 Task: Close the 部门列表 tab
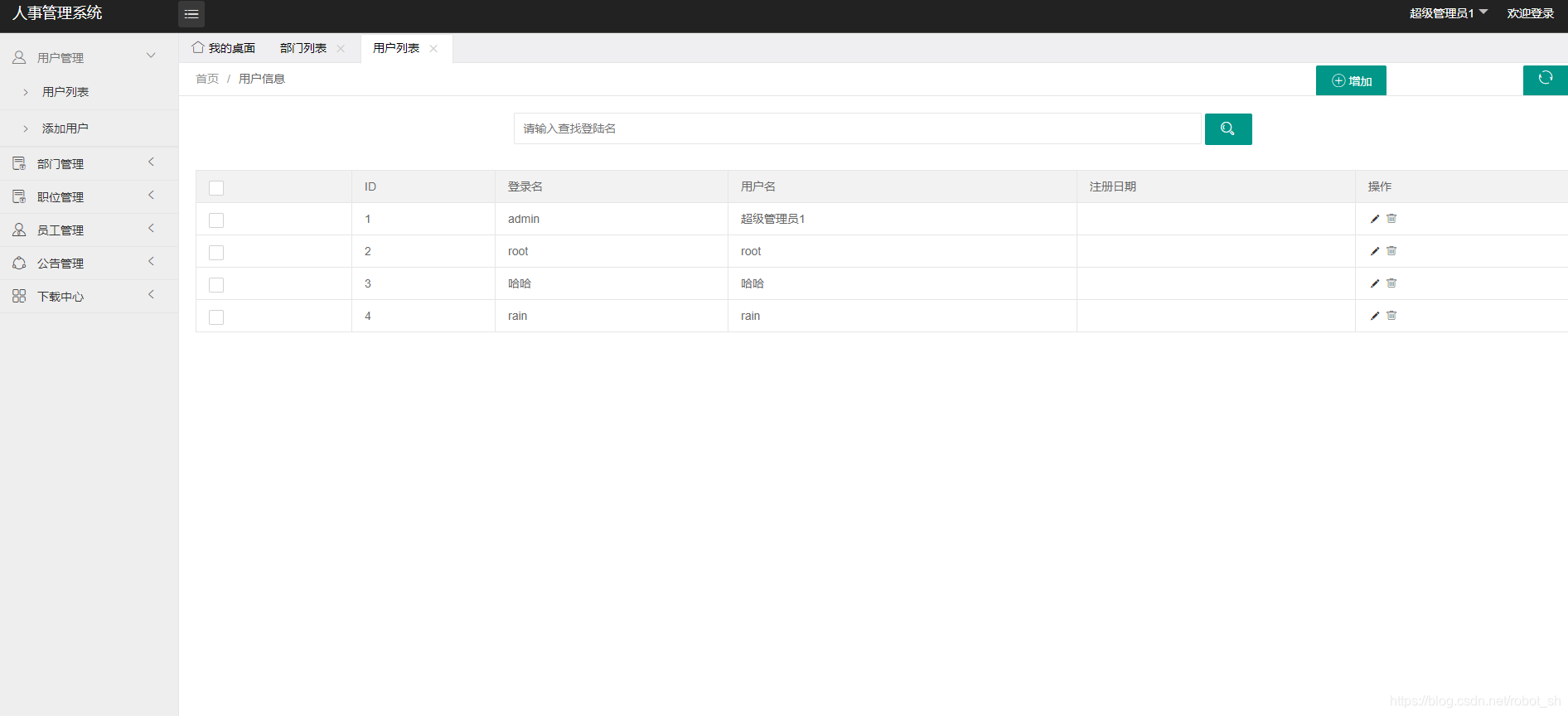click(341, 48)
